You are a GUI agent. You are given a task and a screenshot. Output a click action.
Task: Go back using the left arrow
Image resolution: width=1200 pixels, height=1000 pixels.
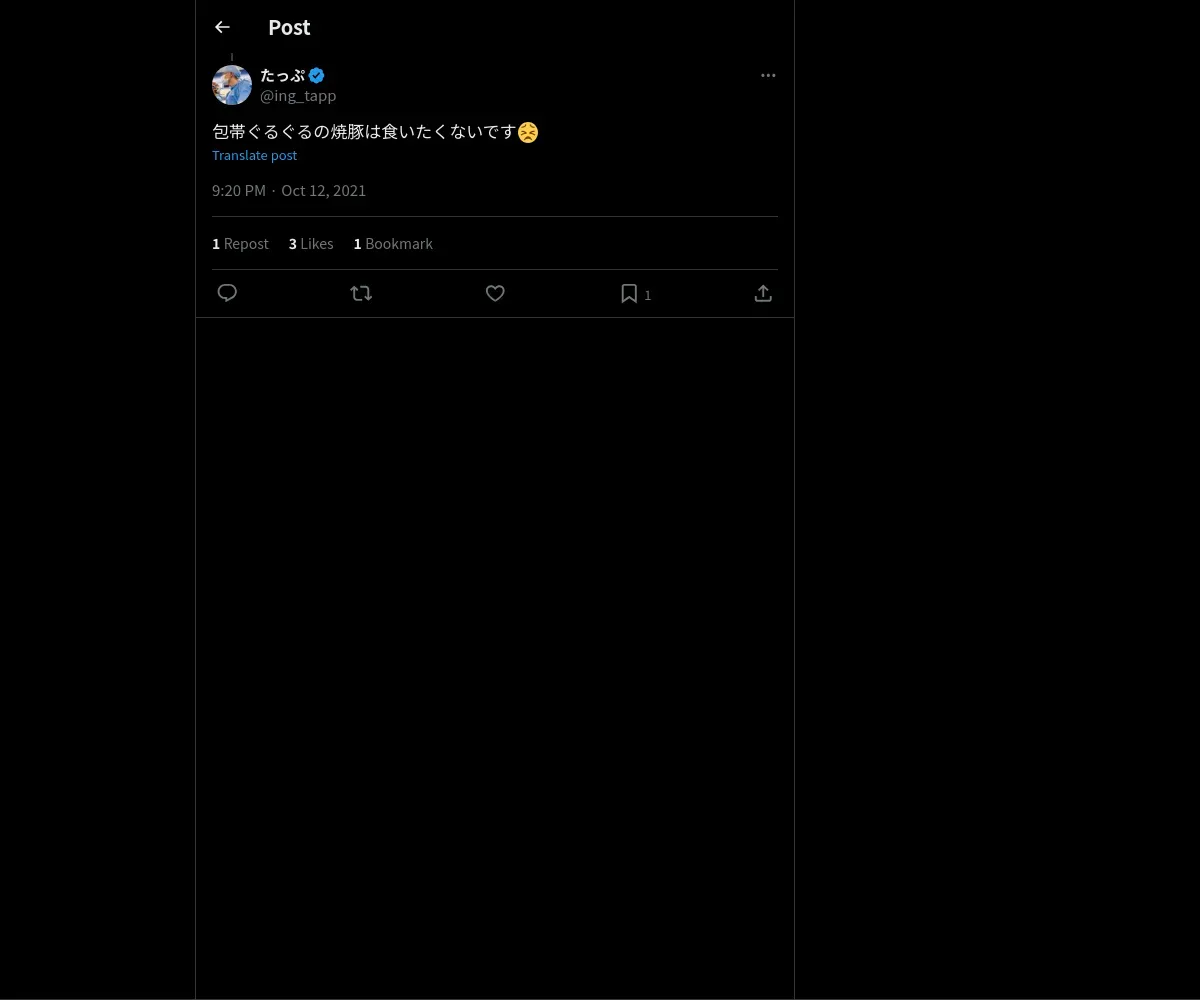click(x=222, y=27)
